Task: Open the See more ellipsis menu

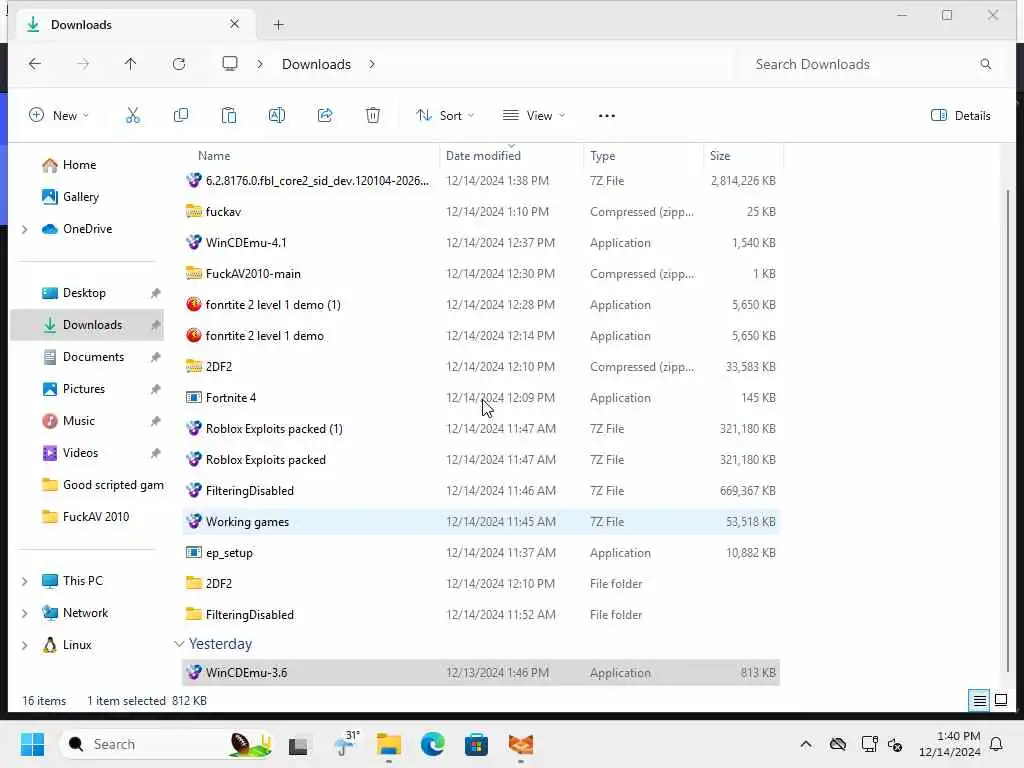Action: tap(607, 116)
